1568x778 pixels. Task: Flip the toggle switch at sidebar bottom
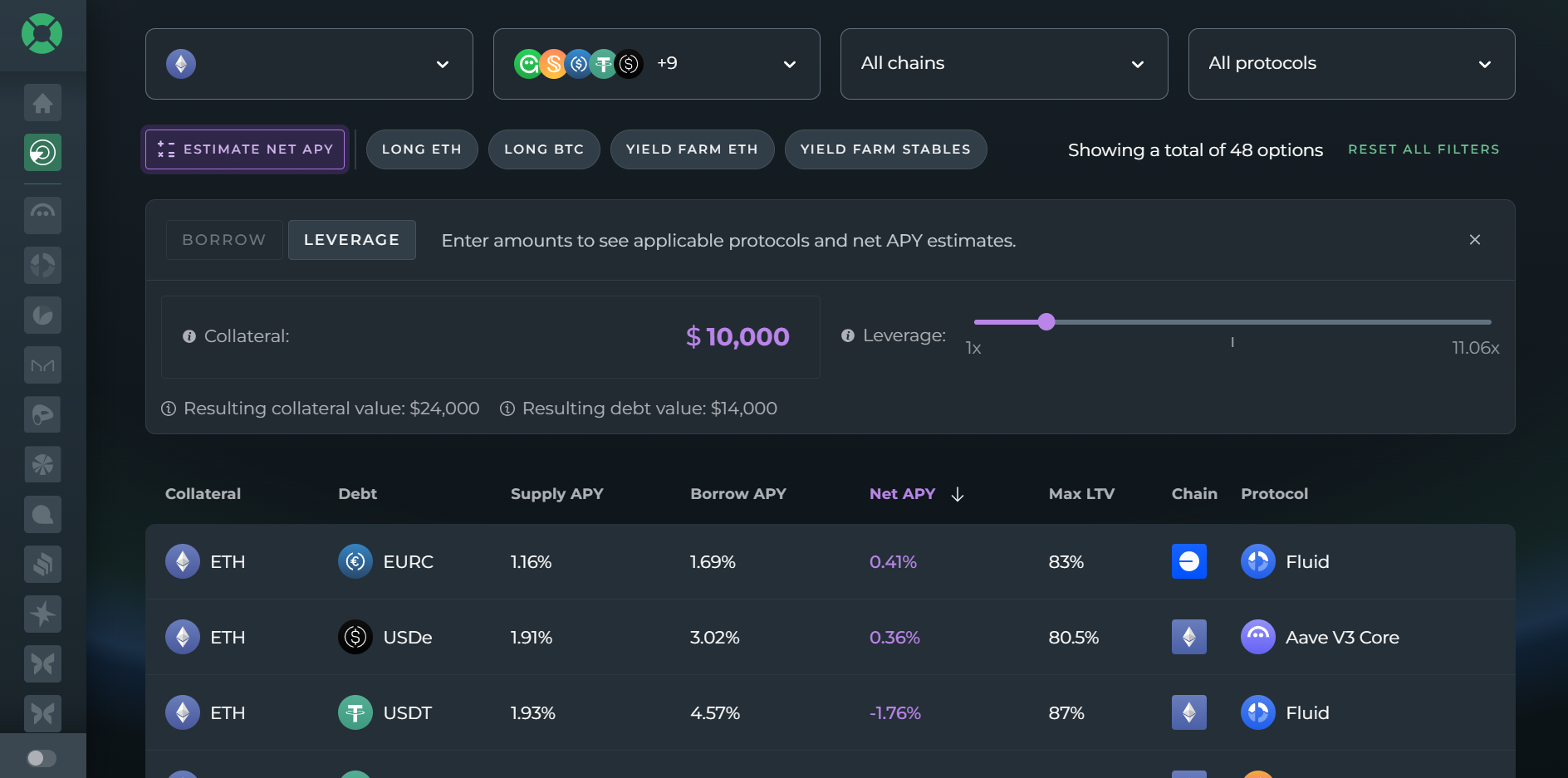click(x=42, y=758)
